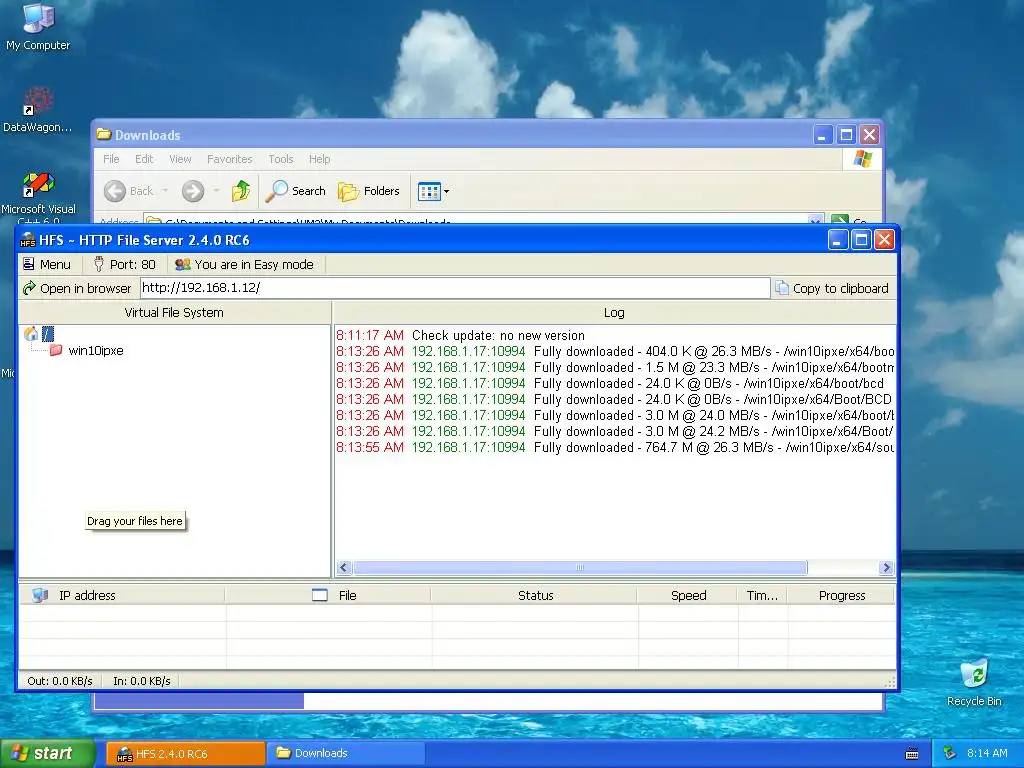Click the network tray icon by the clock
This screenshot has width=1024, height=768.
coord(950,753)
